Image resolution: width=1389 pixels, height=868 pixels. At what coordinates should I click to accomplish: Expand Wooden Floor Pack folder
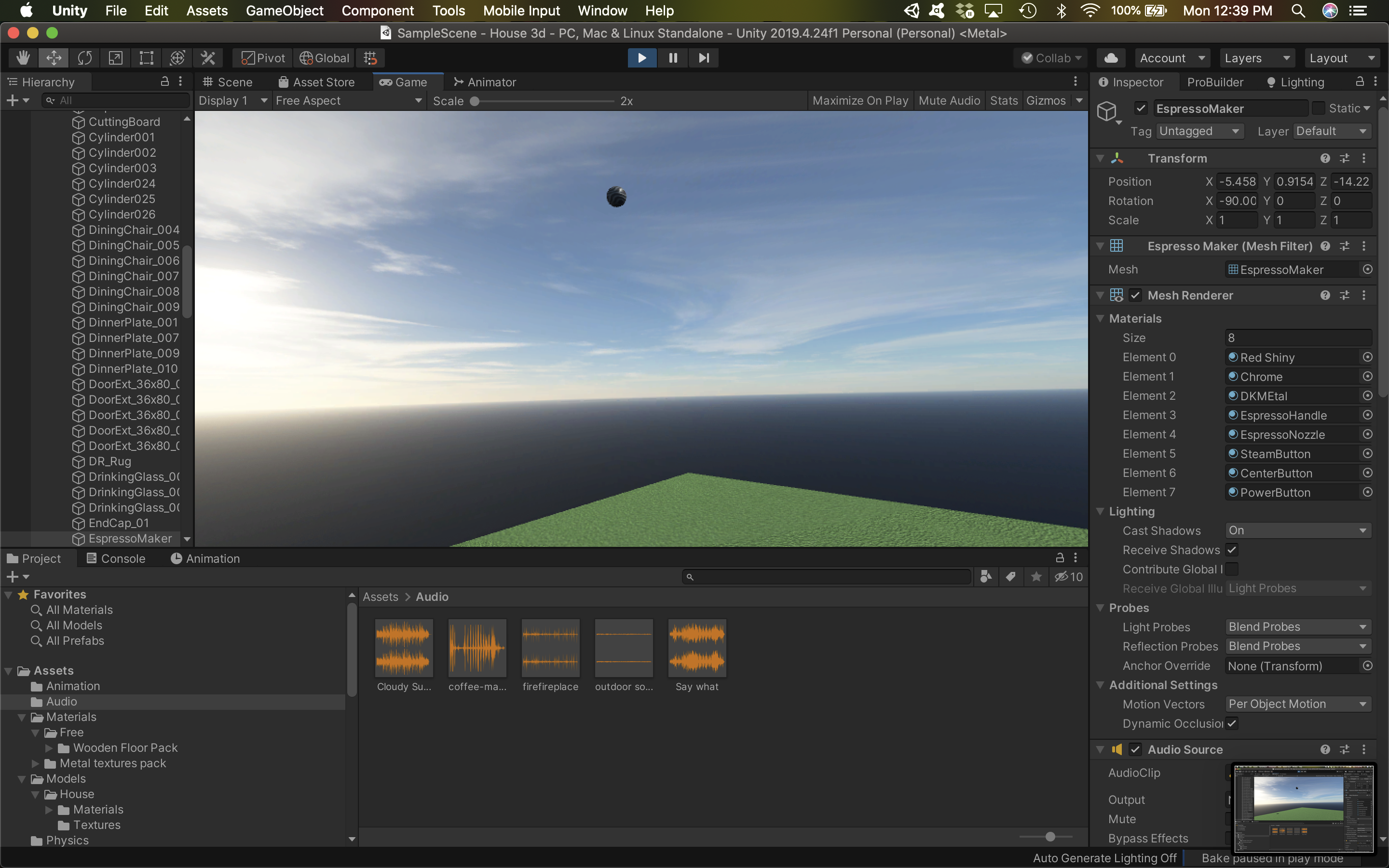point(49,747)
